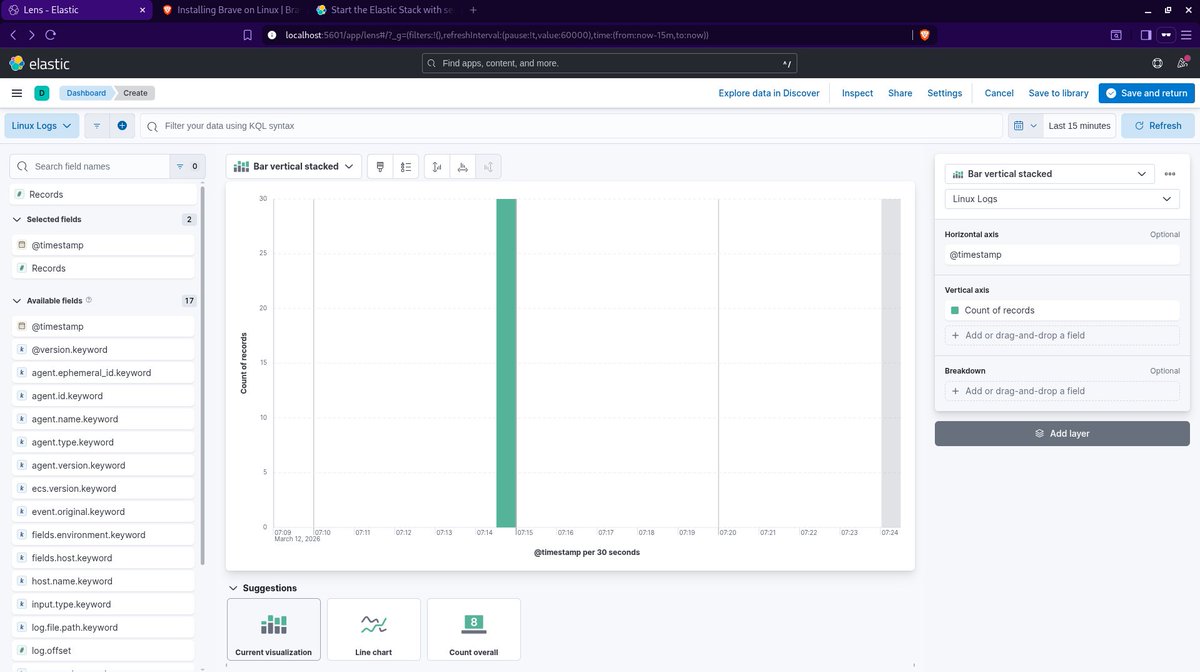
Task: Click fields.environment.keyword field
Action: pos(103,535)
